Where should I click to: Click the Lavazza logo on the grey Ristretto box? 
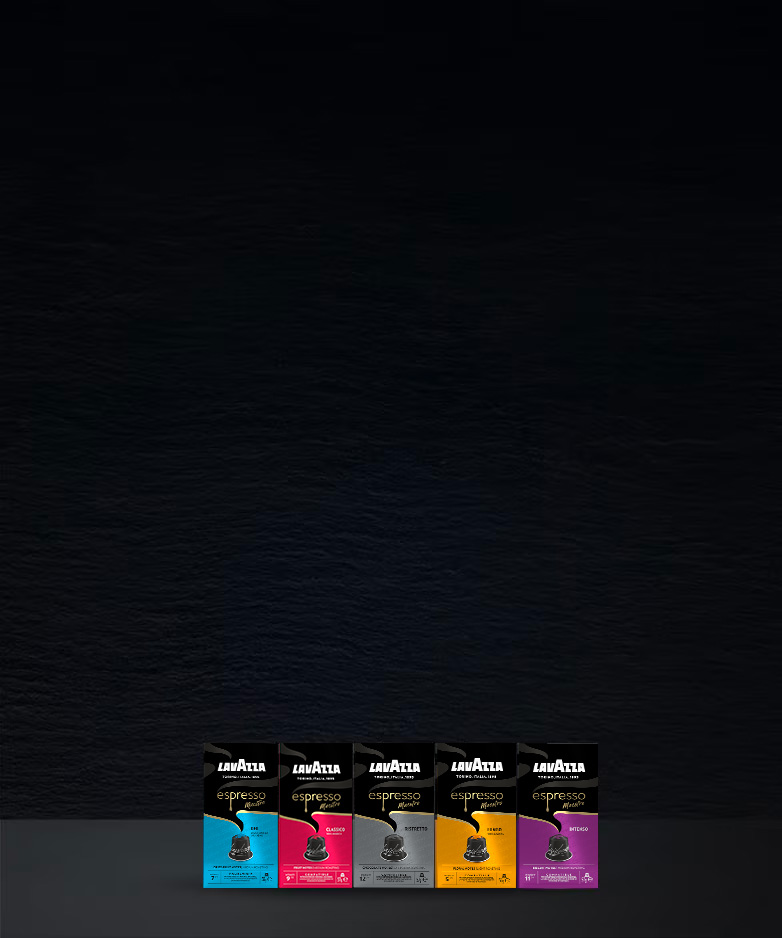coord(393,768)
